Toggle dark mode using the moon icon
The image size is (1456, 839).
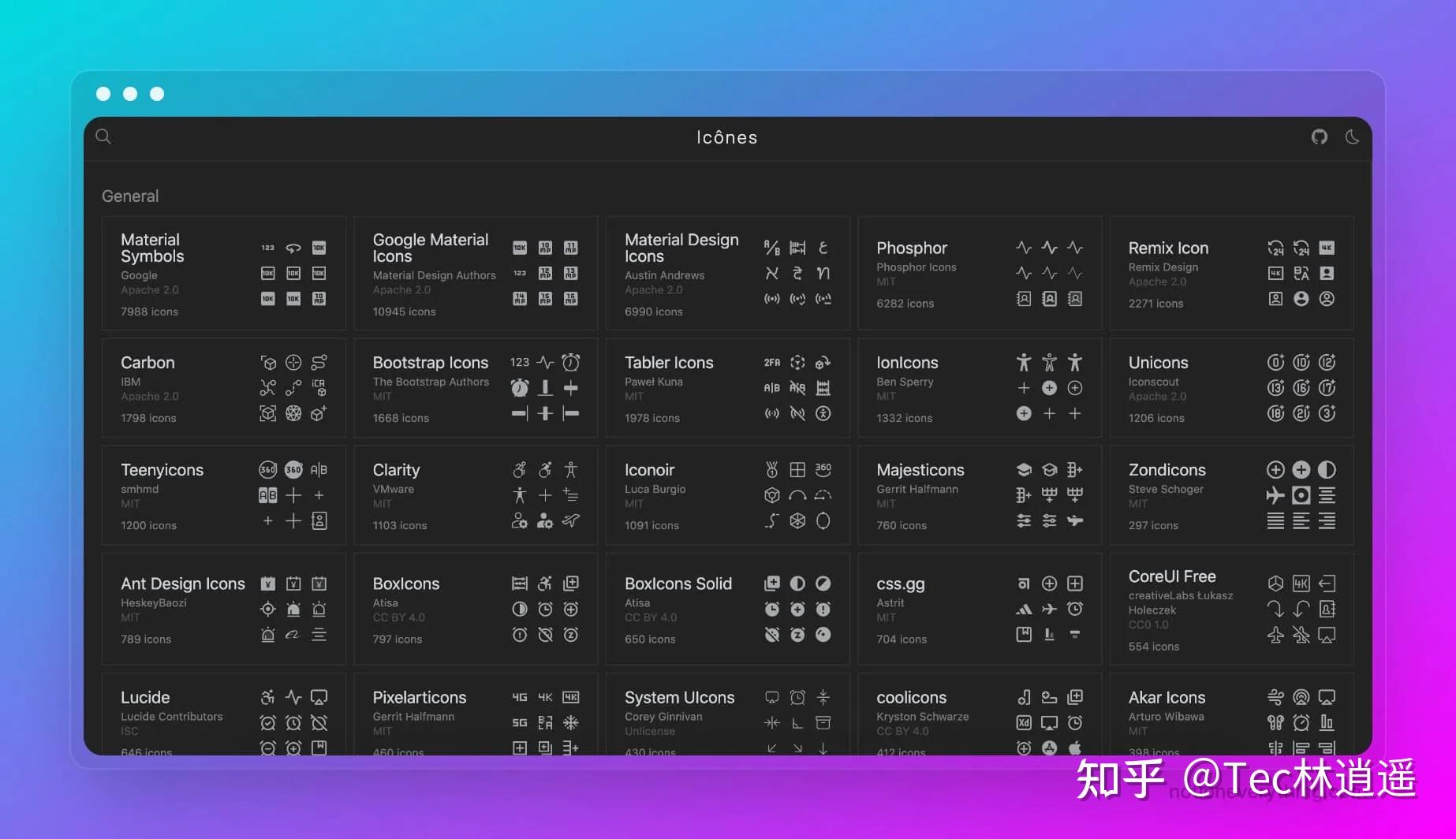[x=1352, y=136]
